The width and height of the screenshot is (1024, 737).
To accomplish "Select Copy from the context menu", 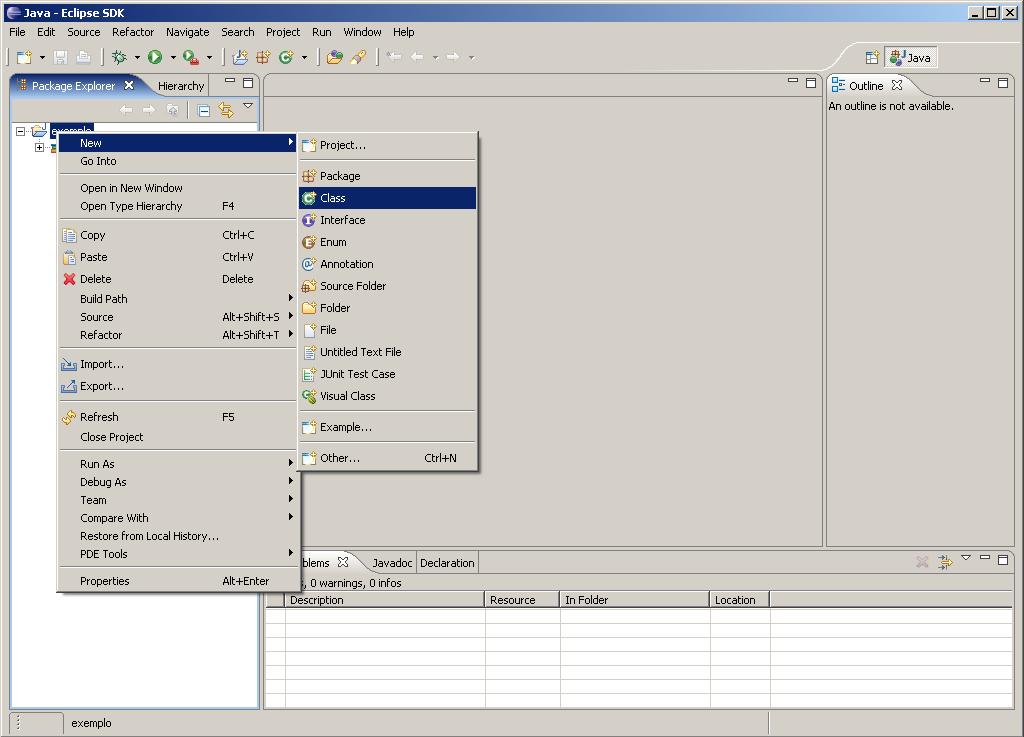I will pyautogui.click(x=178, y=235).
